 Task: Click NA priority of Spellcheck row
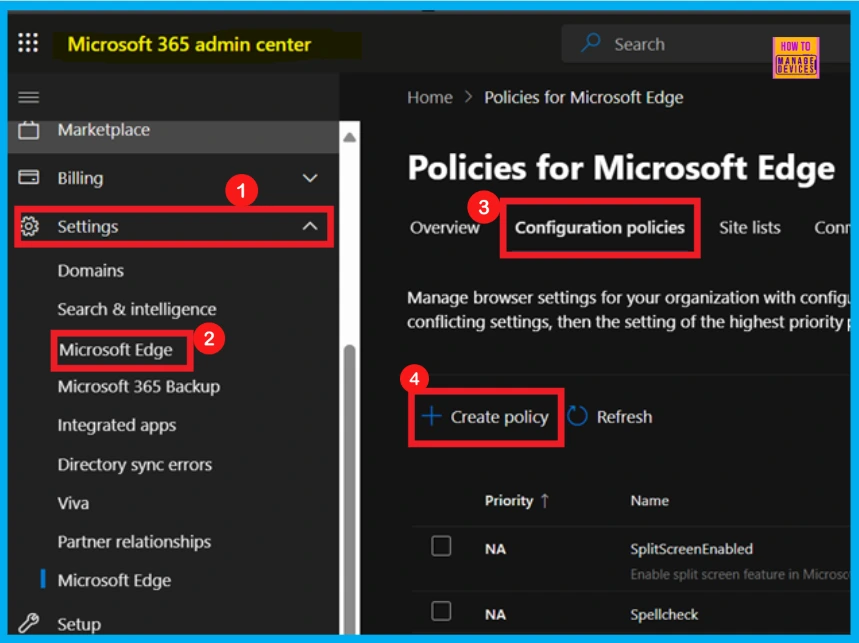click(x=495, y=615)
